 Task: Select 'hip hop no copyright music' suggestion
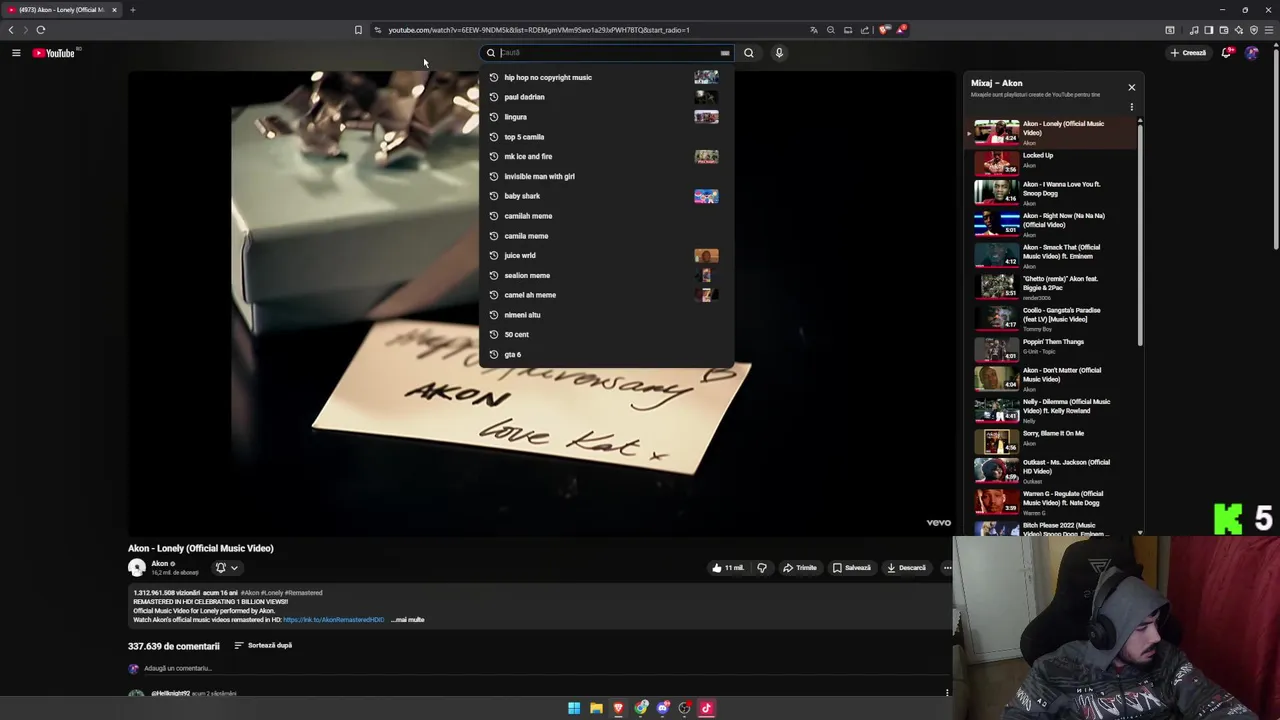pyautogui.click(x=607, y=77)
